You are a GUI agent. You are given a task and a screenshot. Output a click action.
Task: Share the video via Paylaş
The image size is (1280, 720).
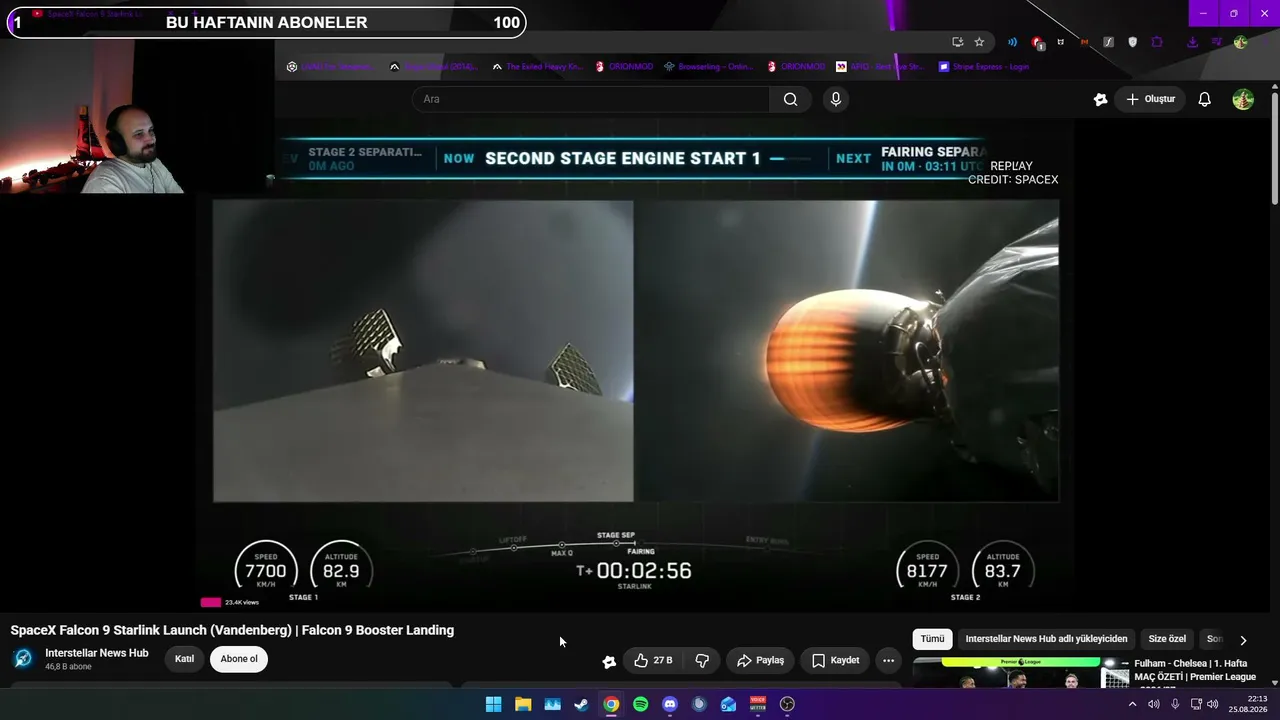pyautogui.click(x=760, y=660)
